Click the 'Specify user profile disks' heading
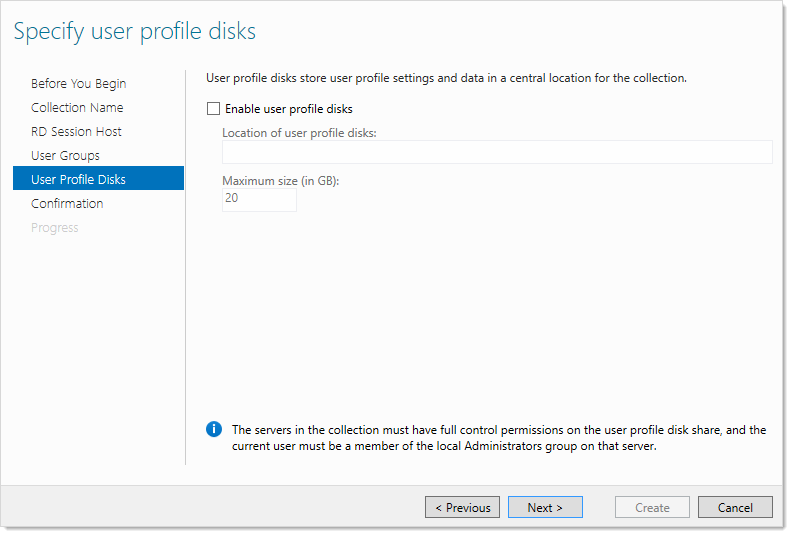791x535 pixels. [135, 32]
